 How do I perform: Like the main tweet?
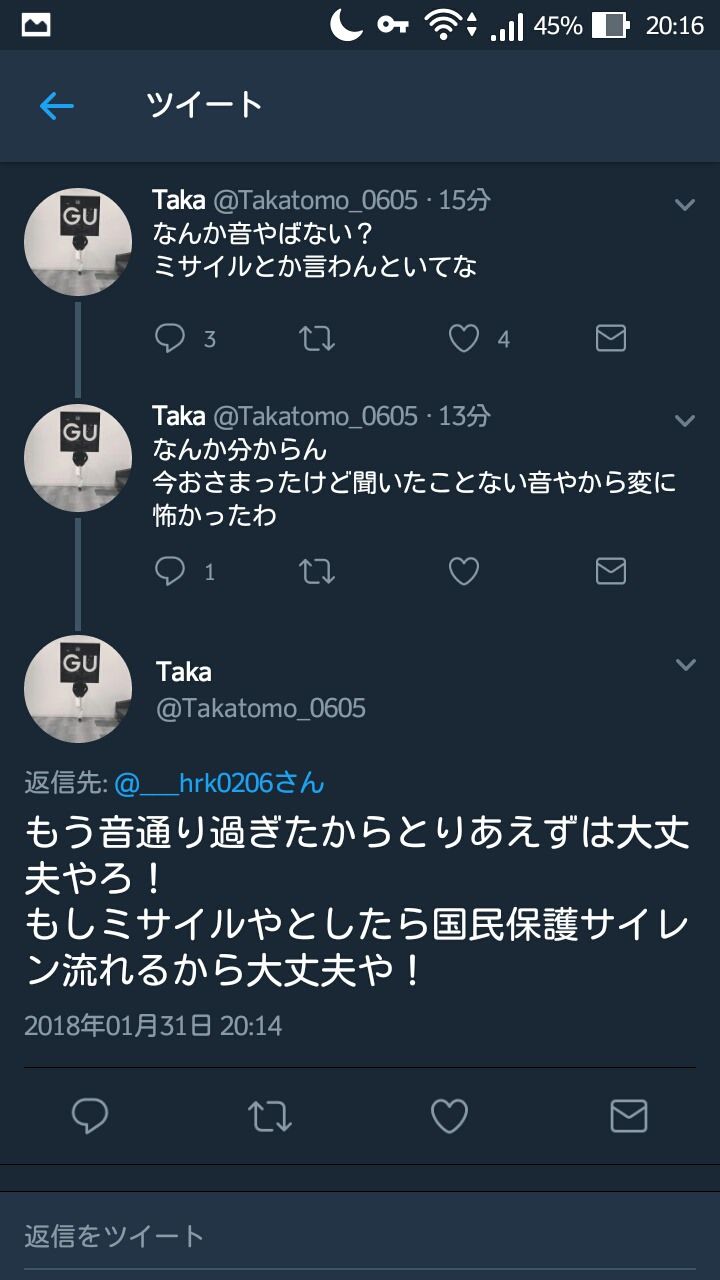pyautogui.click(x=449, y=1116)
